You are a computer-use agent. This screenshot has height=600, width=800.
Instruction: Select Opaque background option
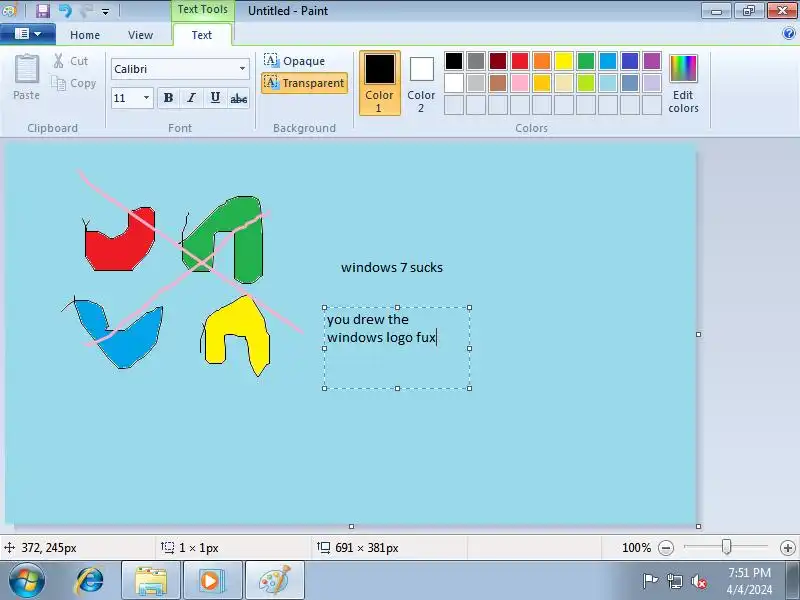pyautogui.click(x=294, y=61)
